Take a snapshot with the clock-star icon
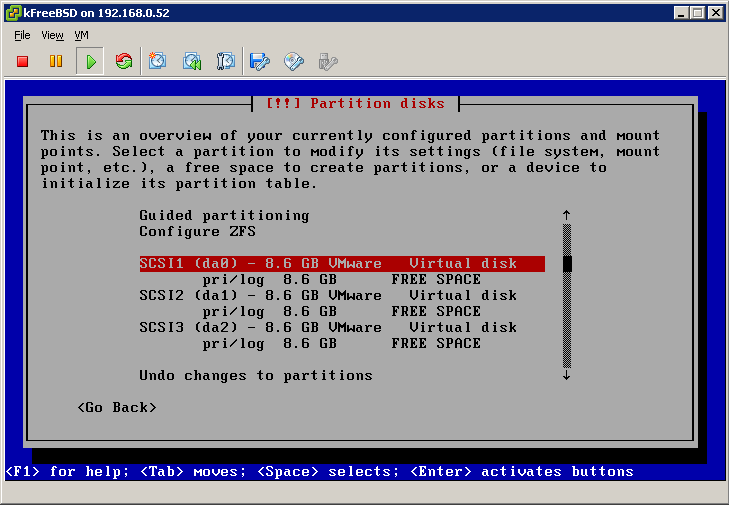The height and width of the screenshot is (505, 729). tap(157, 61)
